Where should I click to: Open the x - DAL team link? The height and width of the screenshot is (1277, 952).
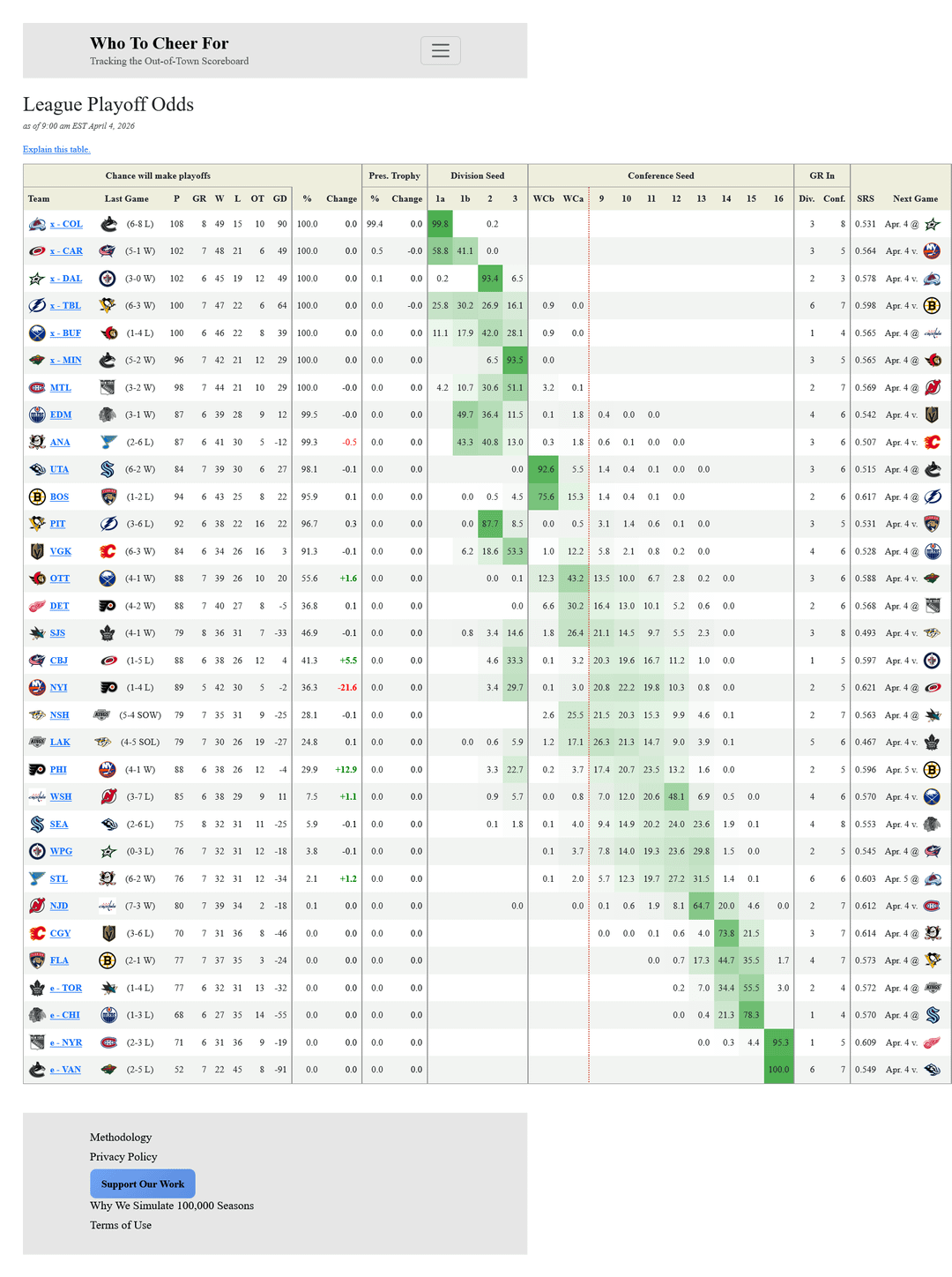(66, 279)
